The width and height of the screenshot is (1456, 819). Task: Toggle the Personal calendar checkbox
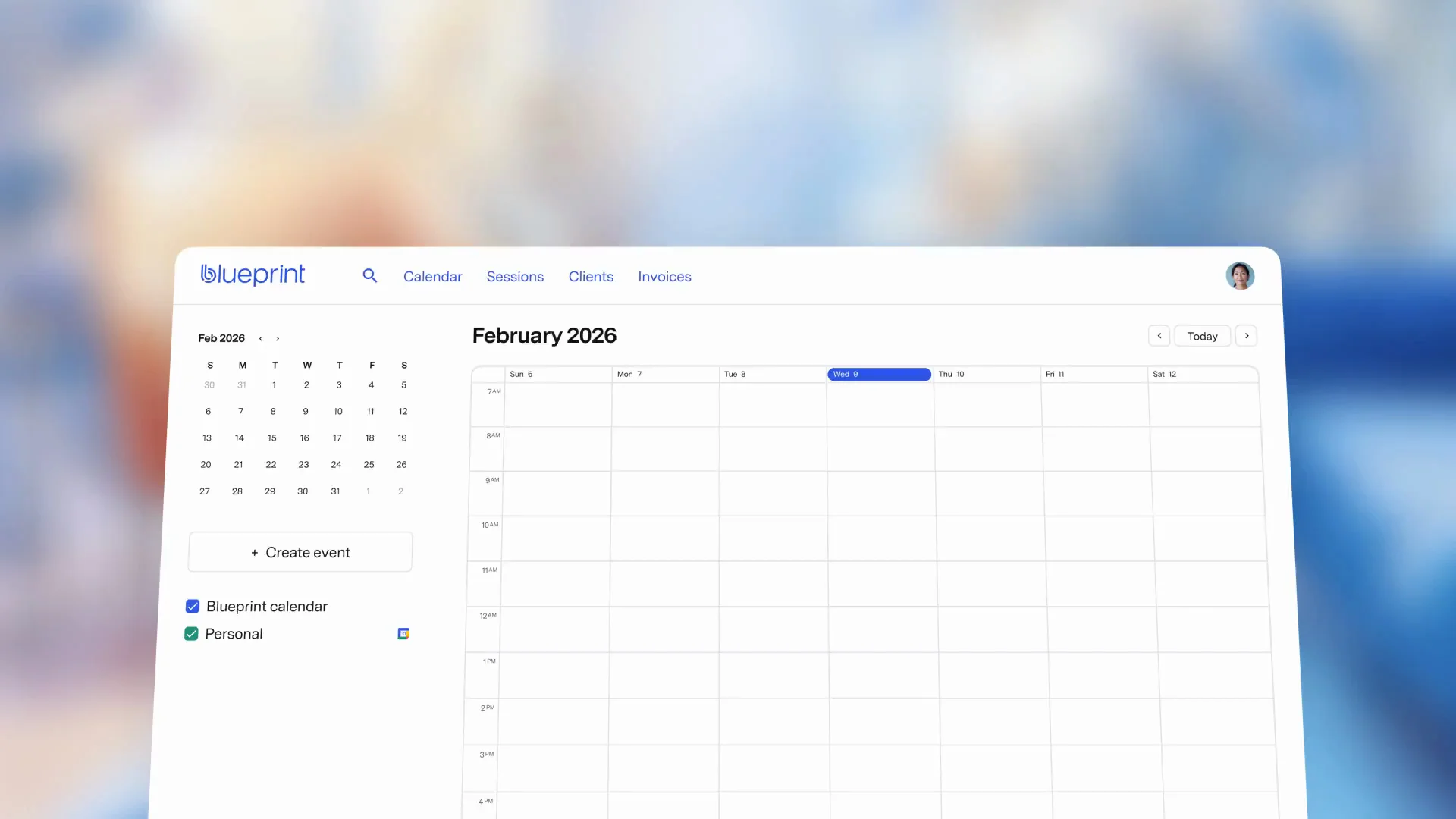[191, 634]
